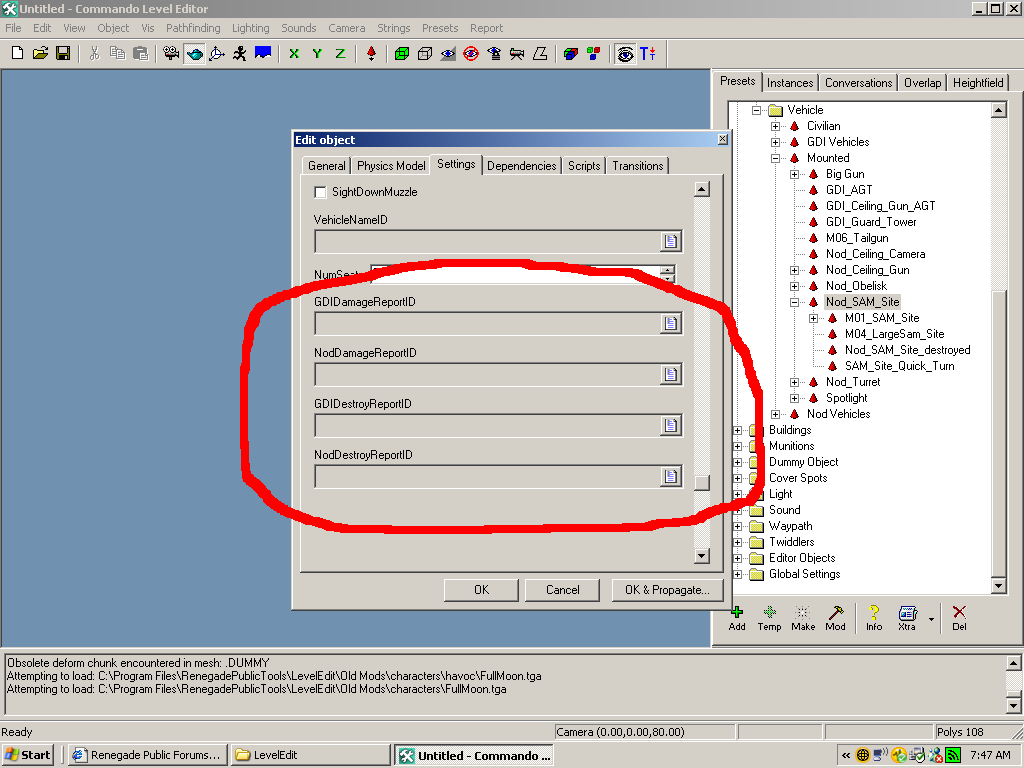The image size is (1024, 768).
Task: Click the settings list scrollbar thumb
Action: coord(702,483)
